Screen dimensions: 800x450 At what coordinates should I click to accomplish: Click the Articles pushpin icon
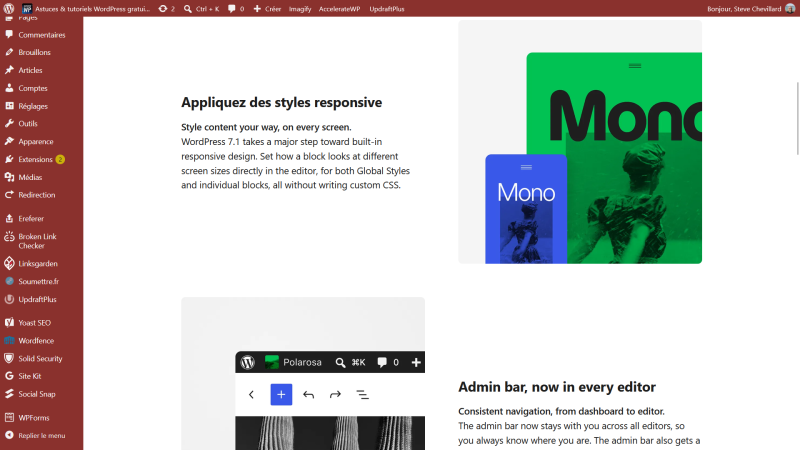click(9, 70)
